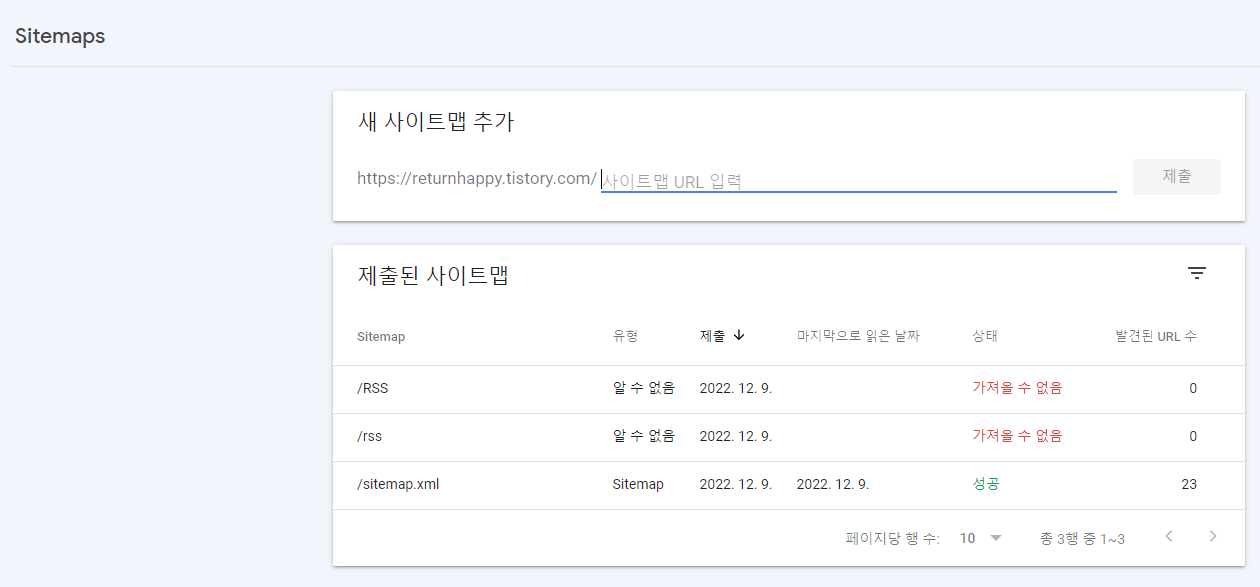Go to previous page of sitemap rows
Viewport: 1260px width, 587px height.
click(x=1169, y=537)
